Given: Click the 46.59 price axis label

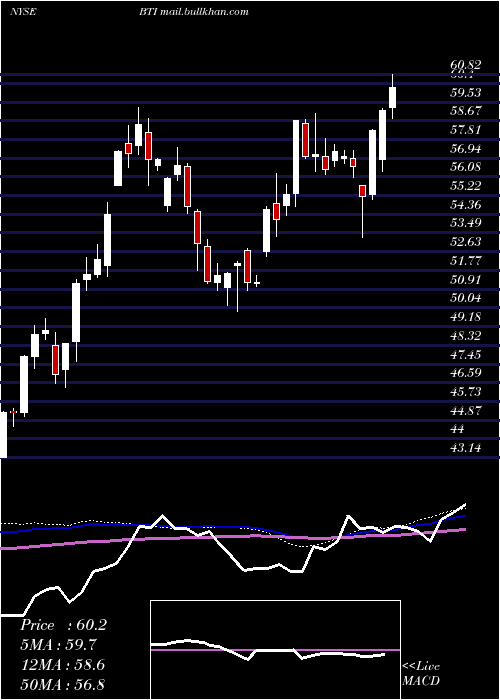Looking at the screenshot, I should (x=466, y=373).
